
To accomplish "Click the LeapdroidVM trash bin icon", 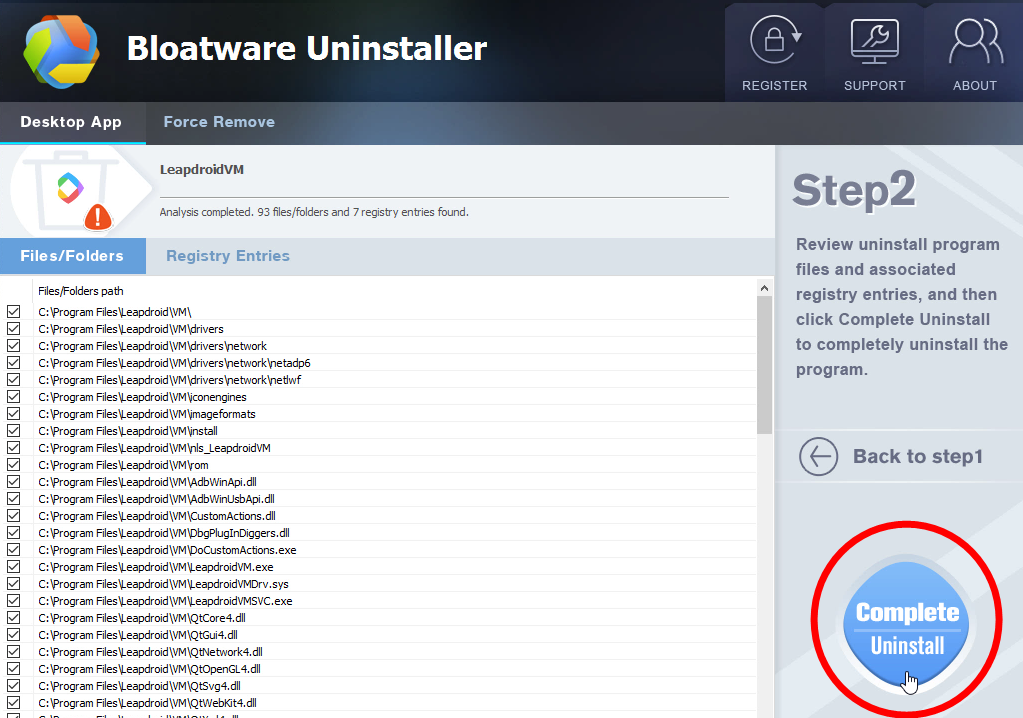I will tap(70, 190).
